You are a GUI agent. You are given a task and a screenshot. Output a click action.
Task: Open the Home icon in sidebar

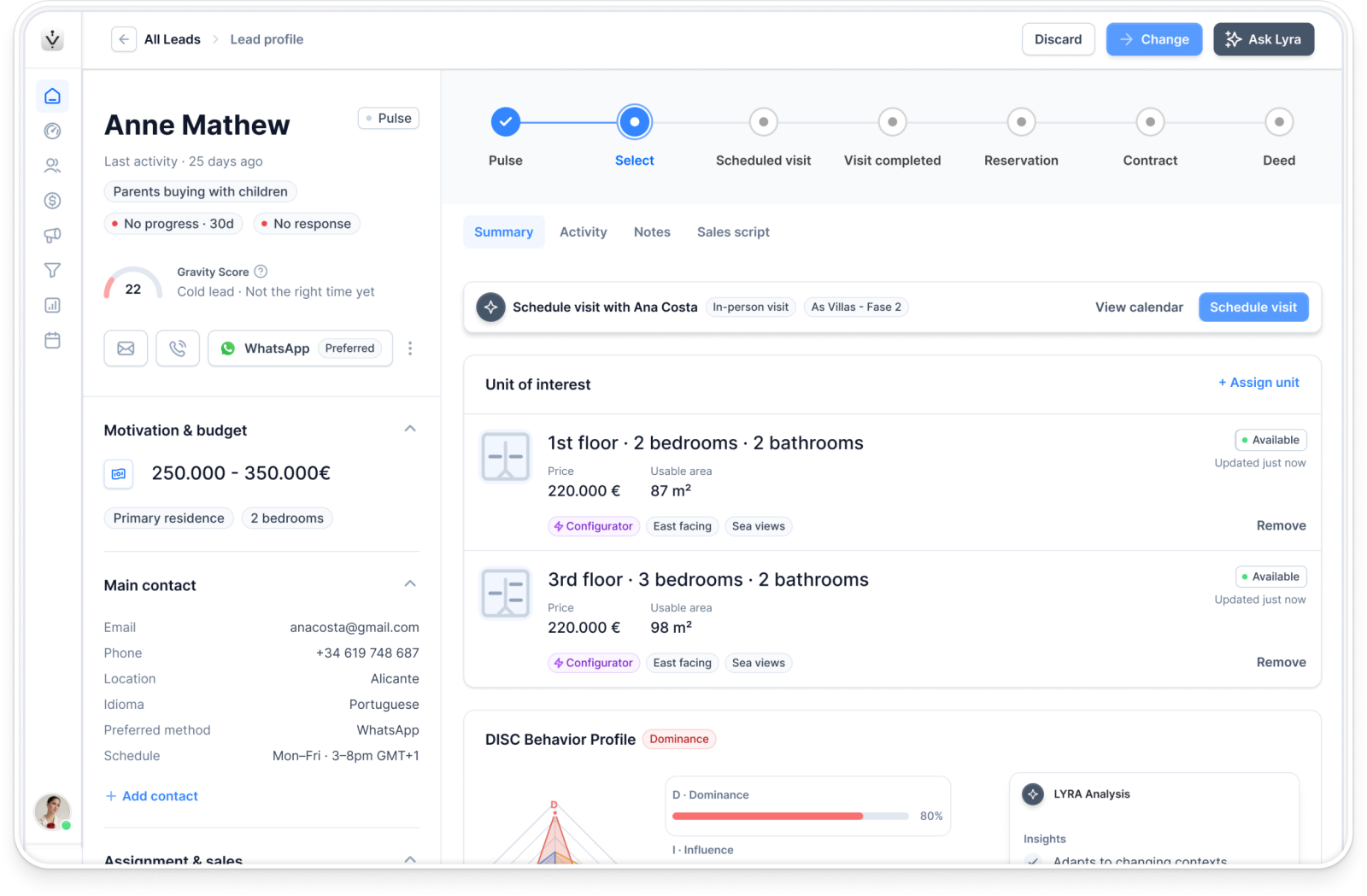[x=52, y=96]
